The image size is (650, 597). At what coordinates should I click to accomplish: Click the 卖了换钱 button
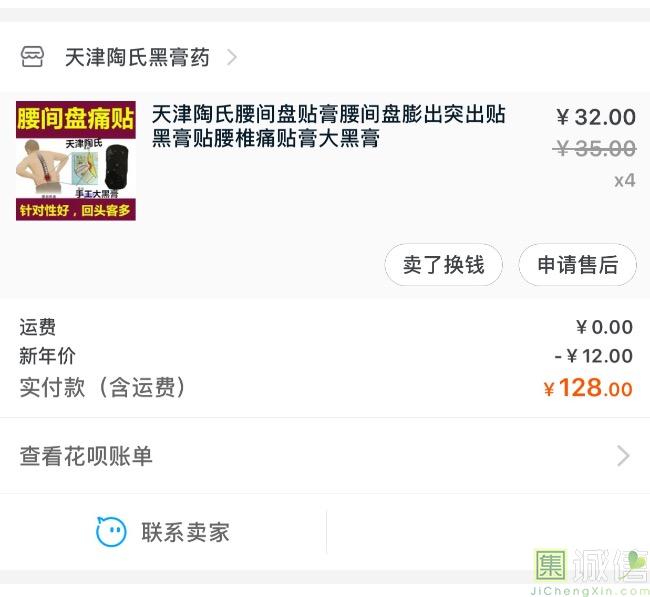point(444,265)
